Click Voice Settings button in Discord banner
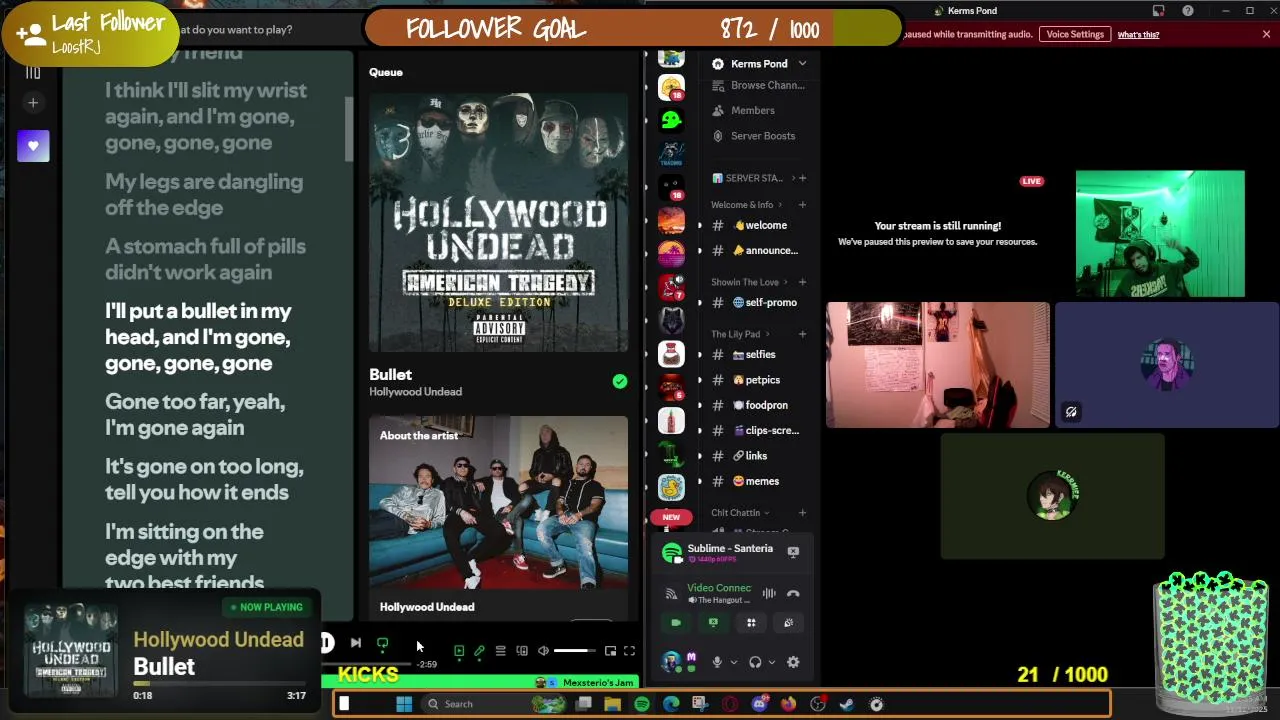The image size is (1280, 720). [1074, 34]
